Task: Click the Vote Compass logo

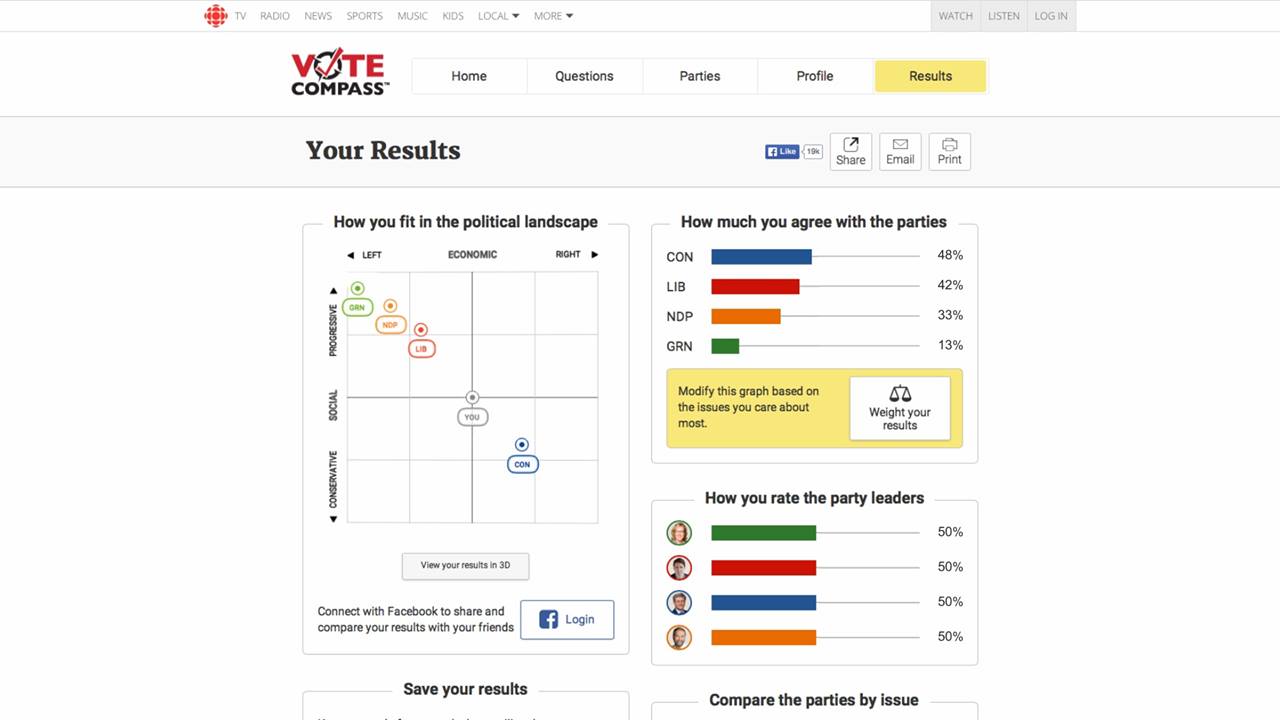Action: (339, 73)
